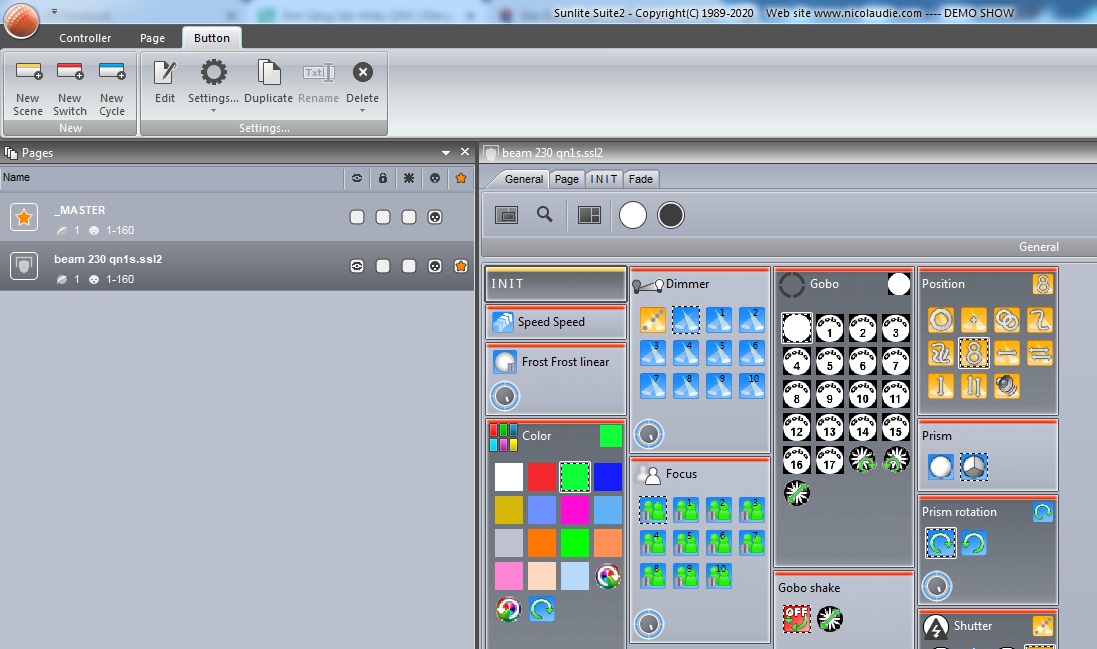
Task: Select the red color swatch
Action: 542,477
